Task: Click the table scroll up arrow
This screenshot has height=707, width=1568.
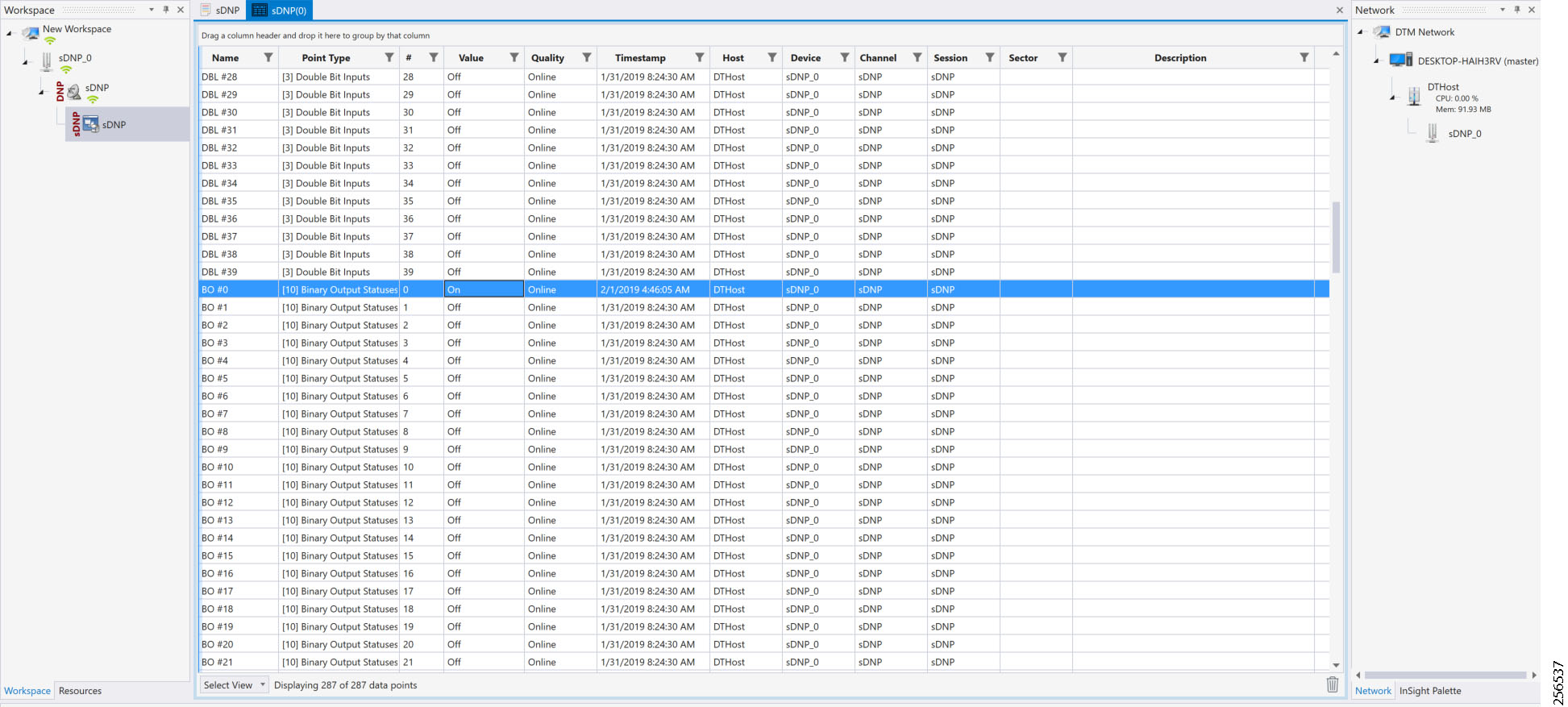Action: [x=1336, y=54]
